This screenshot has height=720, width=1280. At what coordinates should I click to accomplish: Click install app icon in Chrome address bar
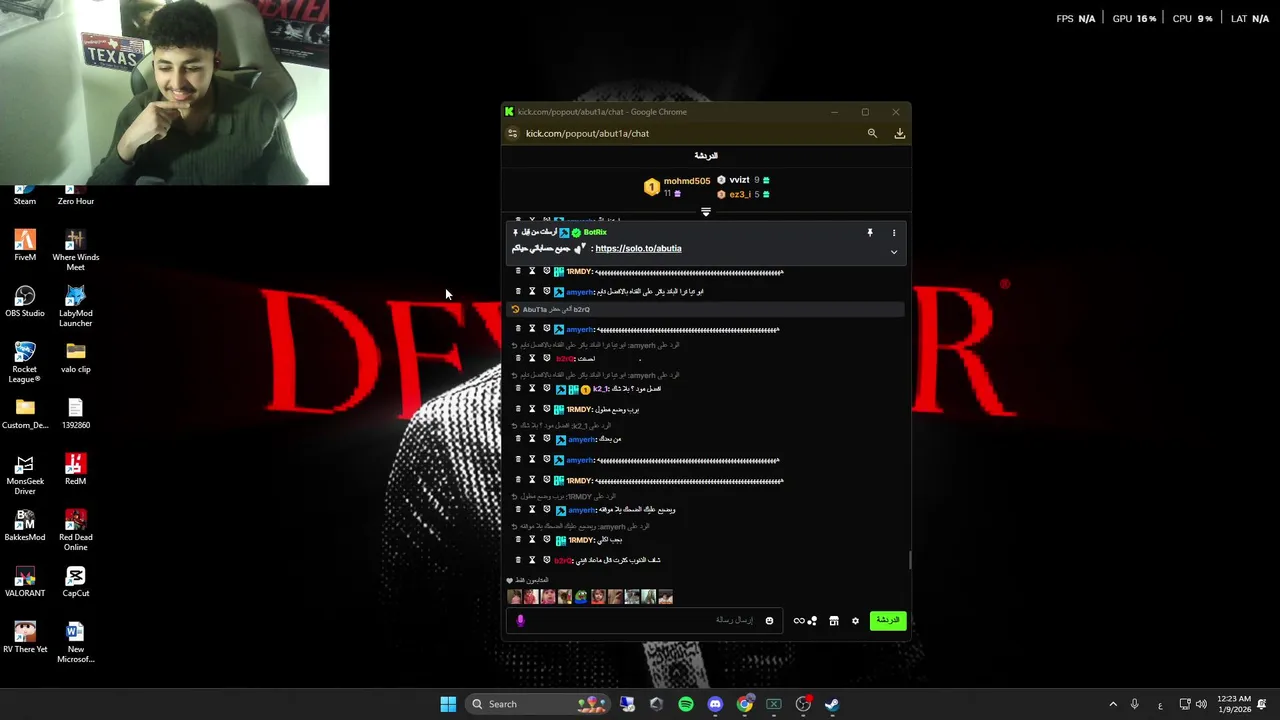pyautogui.click(x=900, y=133)
